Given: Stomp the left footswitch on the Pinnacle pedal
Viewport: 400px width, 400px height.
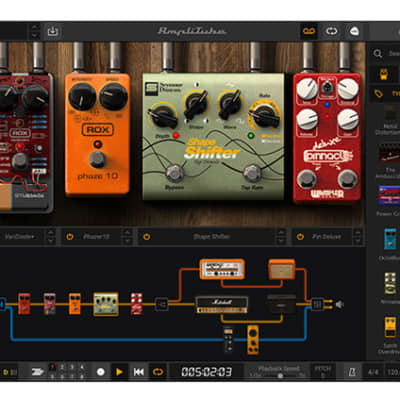Looking at the screenshot, I should (x=307, y=179).
